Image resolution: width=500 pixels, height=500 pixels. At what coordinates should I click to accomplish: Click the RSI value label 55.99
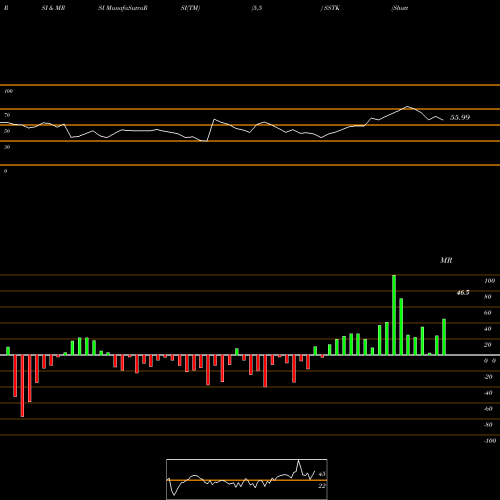(460, 117)
